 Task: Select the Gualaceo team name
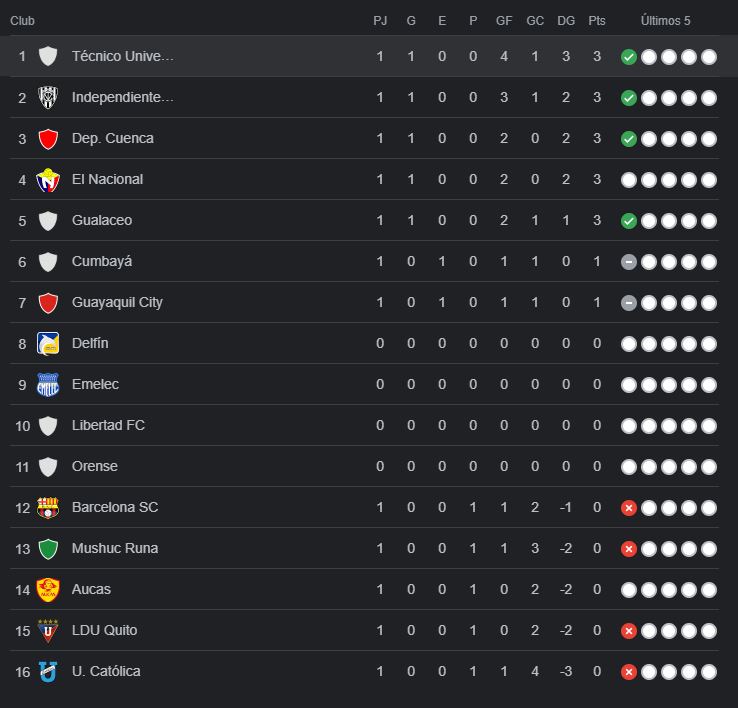tap(102, 220)
